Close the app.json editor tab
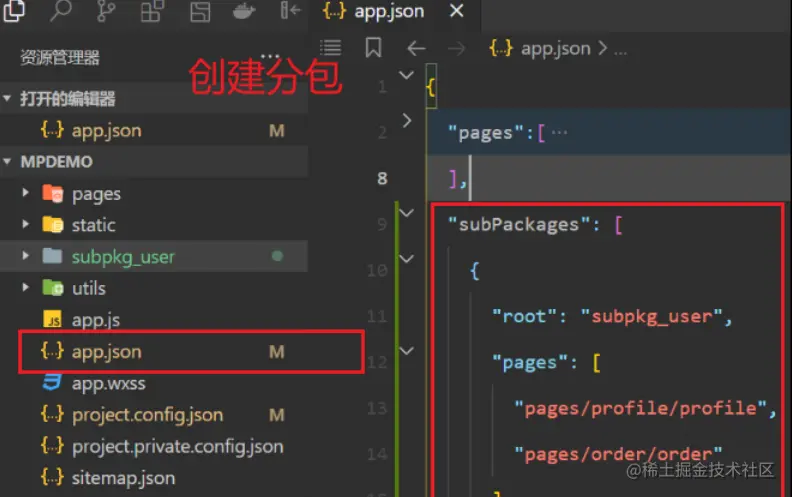 (x=456, y=11)
